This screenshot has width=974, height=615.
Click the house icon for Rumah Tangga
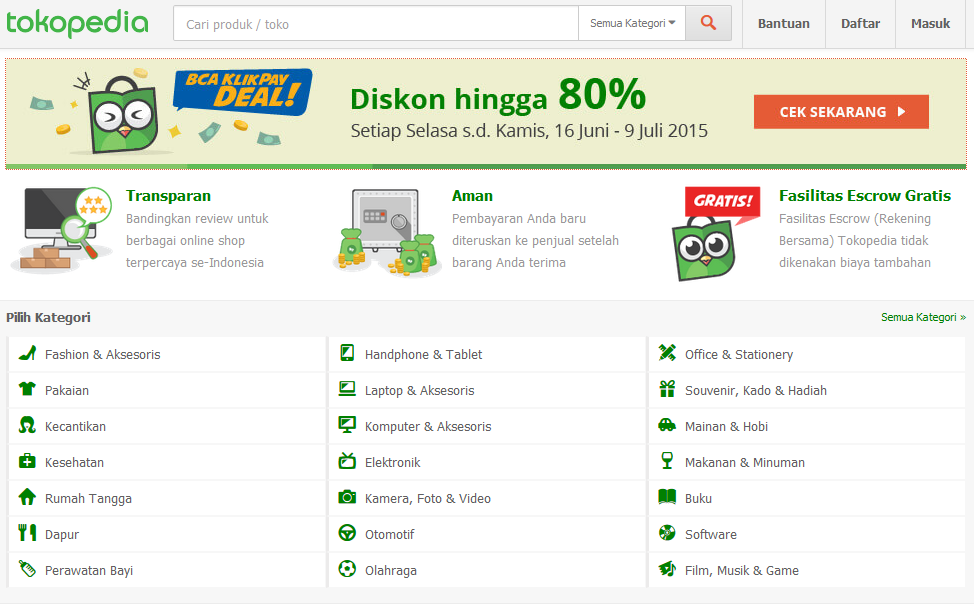click(27, 497)
